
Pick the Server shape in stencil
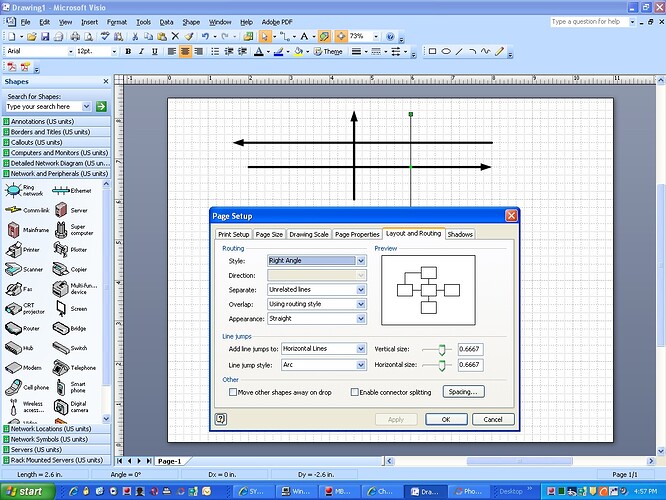71,210
